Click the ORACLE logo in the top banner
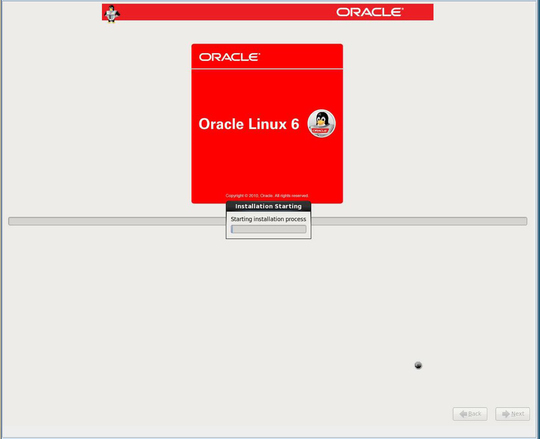Viewport: 540px width, 439px height. (370, 12)
